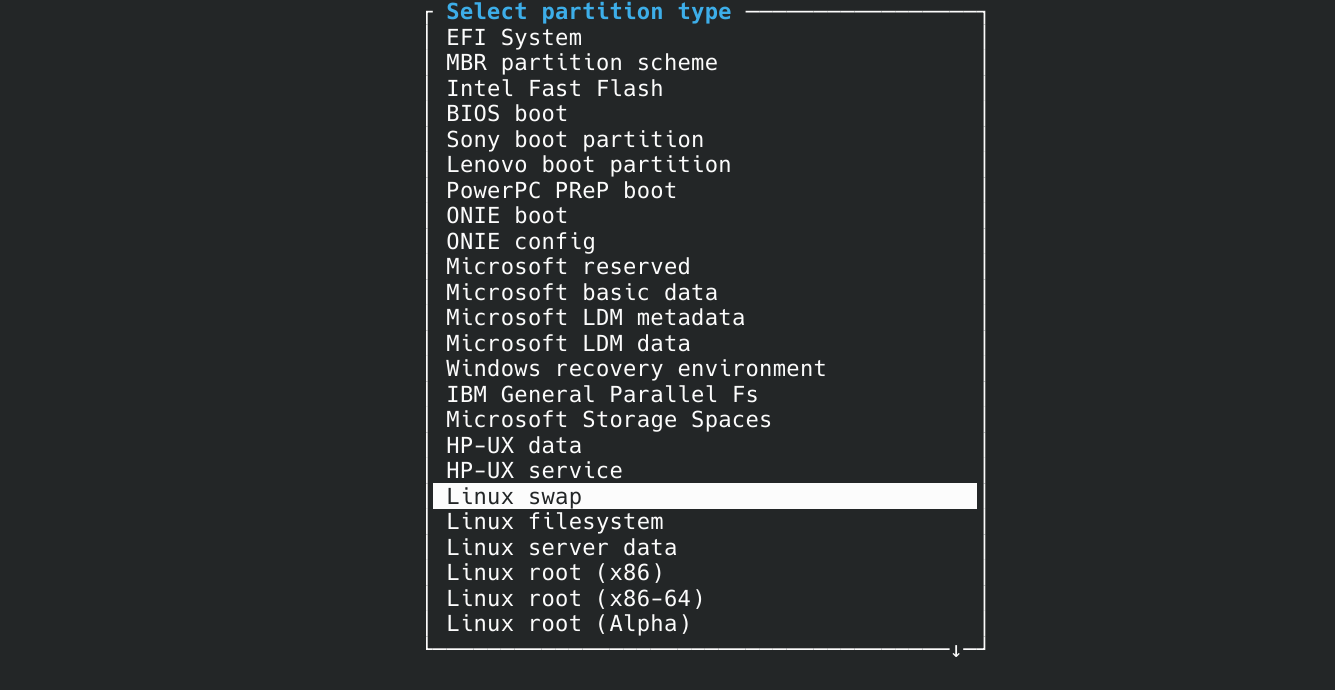This screenshot has width=1335, height=690.
Task: Select Intel Fast Flash entry
Action: (x=554, y=88)
